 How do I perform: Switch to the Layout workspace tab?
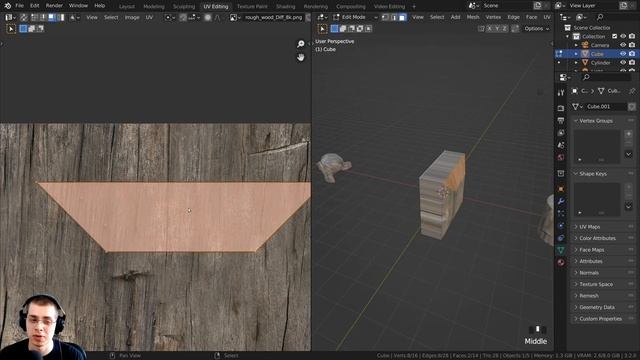[x=127, y=7]
